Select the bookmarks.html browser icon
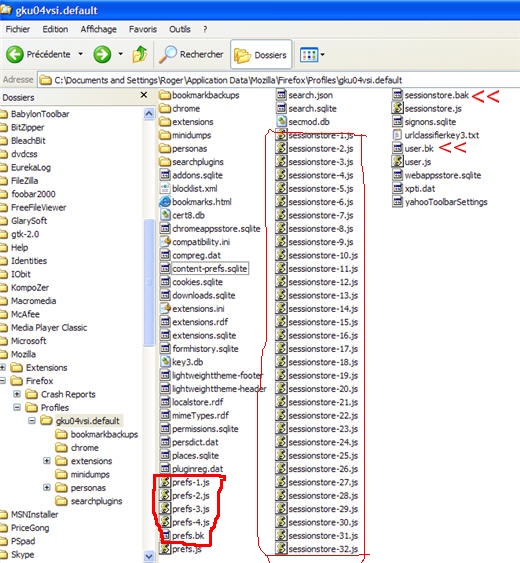This screenshot has height=563, width=520. pos(165,202)
